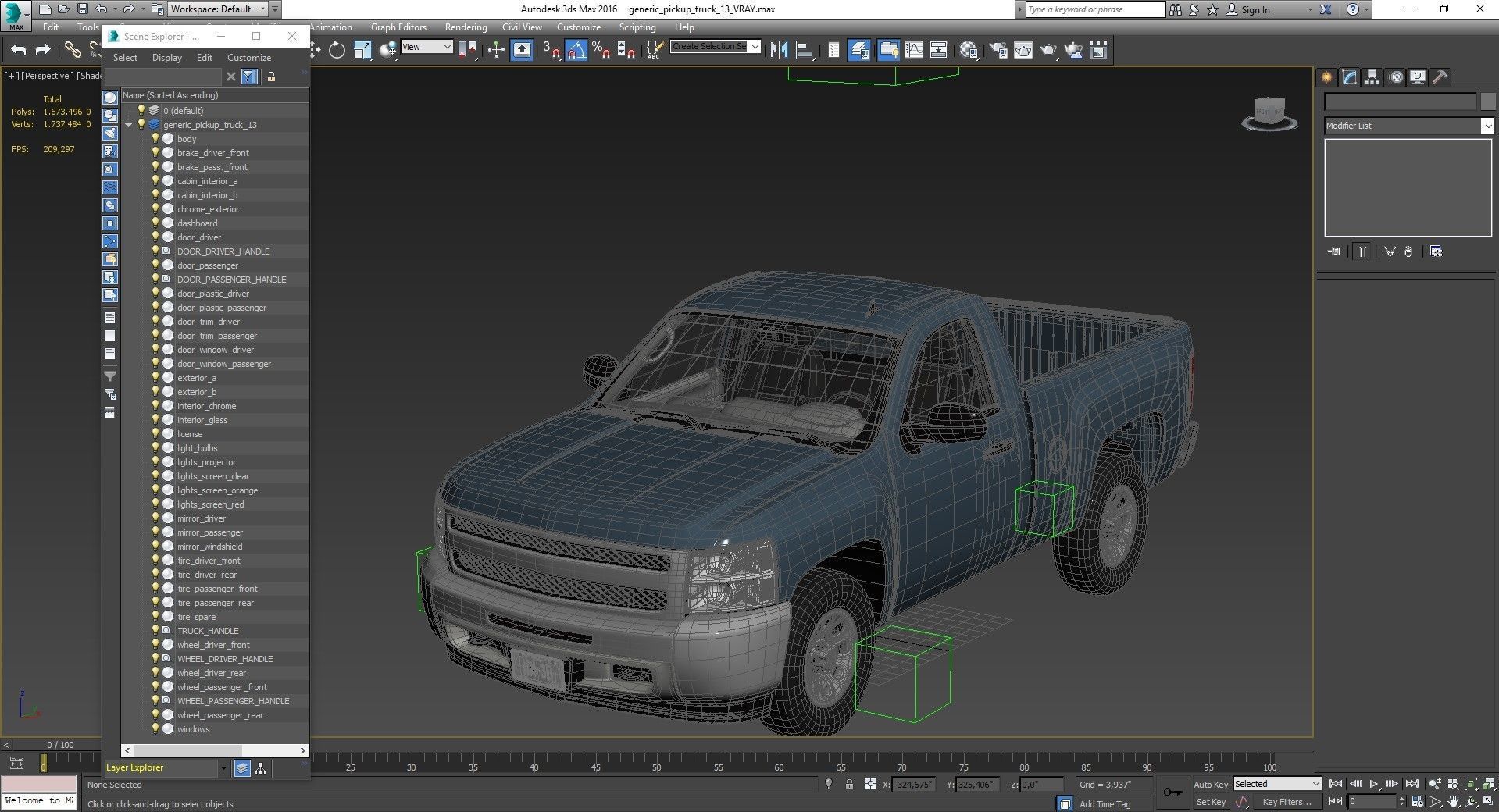This screenshot has width=1499, height=812.
Task: Toggle the Layer Explorer toolbar icon
Action: click(859, 51)
